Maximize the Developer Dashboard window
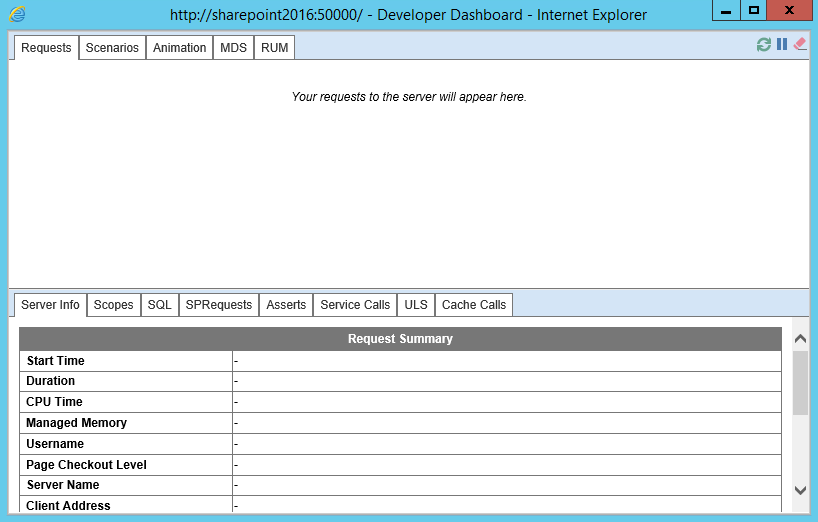This screenshot has width=818, height=522. [x=753, y=10]
